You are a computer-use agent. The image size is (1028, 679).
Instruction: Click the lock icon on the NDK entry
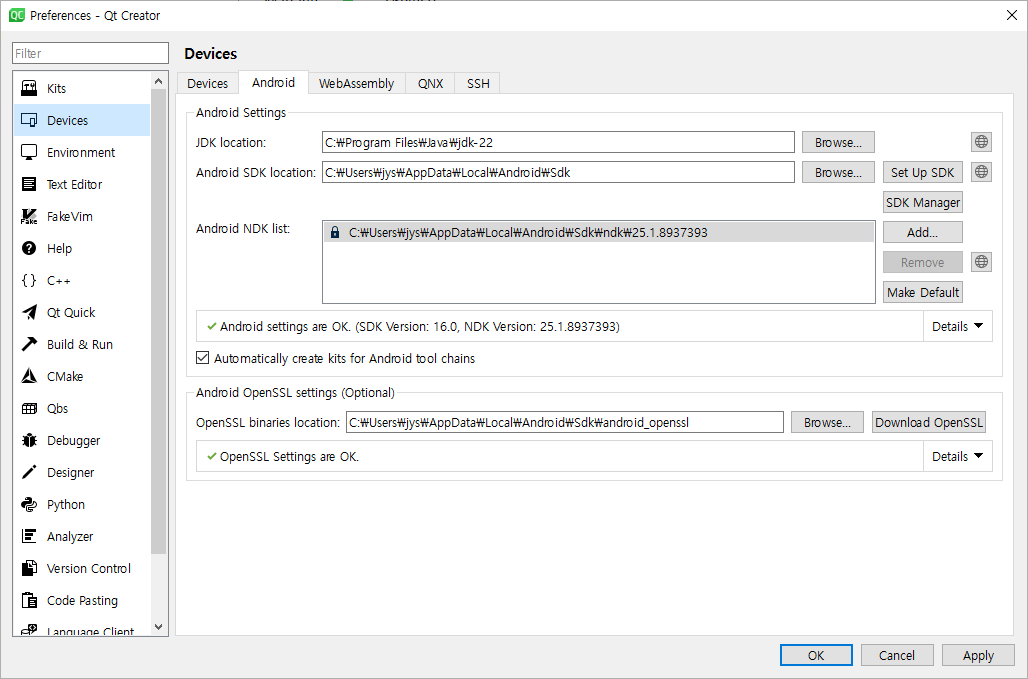335,233
